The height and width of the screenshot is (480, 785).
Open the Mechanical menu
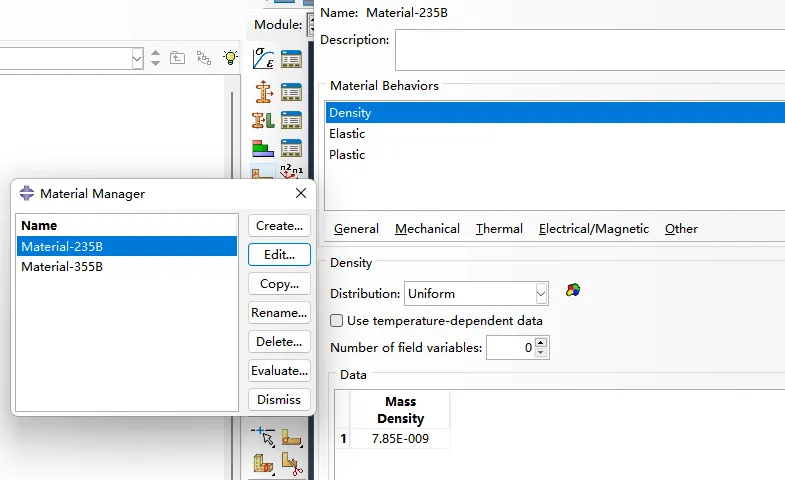(428, 229)
